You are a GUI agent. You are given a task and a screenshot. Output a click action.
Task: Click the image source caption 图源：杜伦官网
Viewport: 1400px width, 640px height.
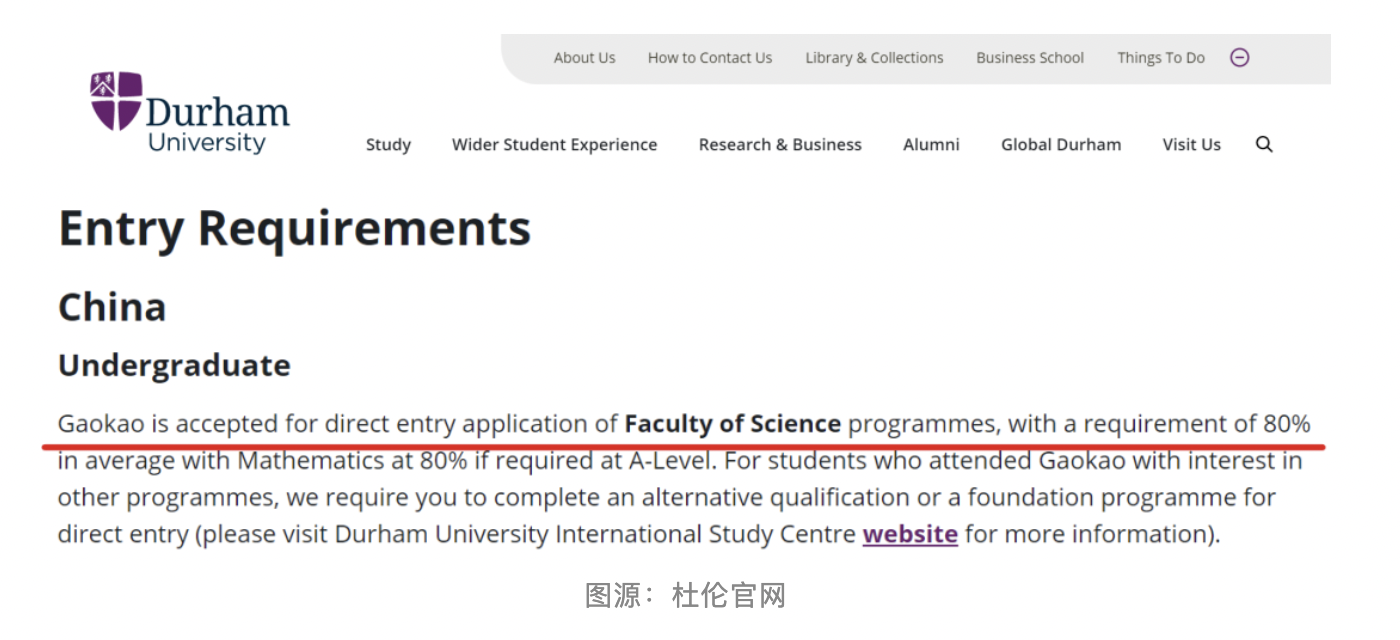click(685, 596)
